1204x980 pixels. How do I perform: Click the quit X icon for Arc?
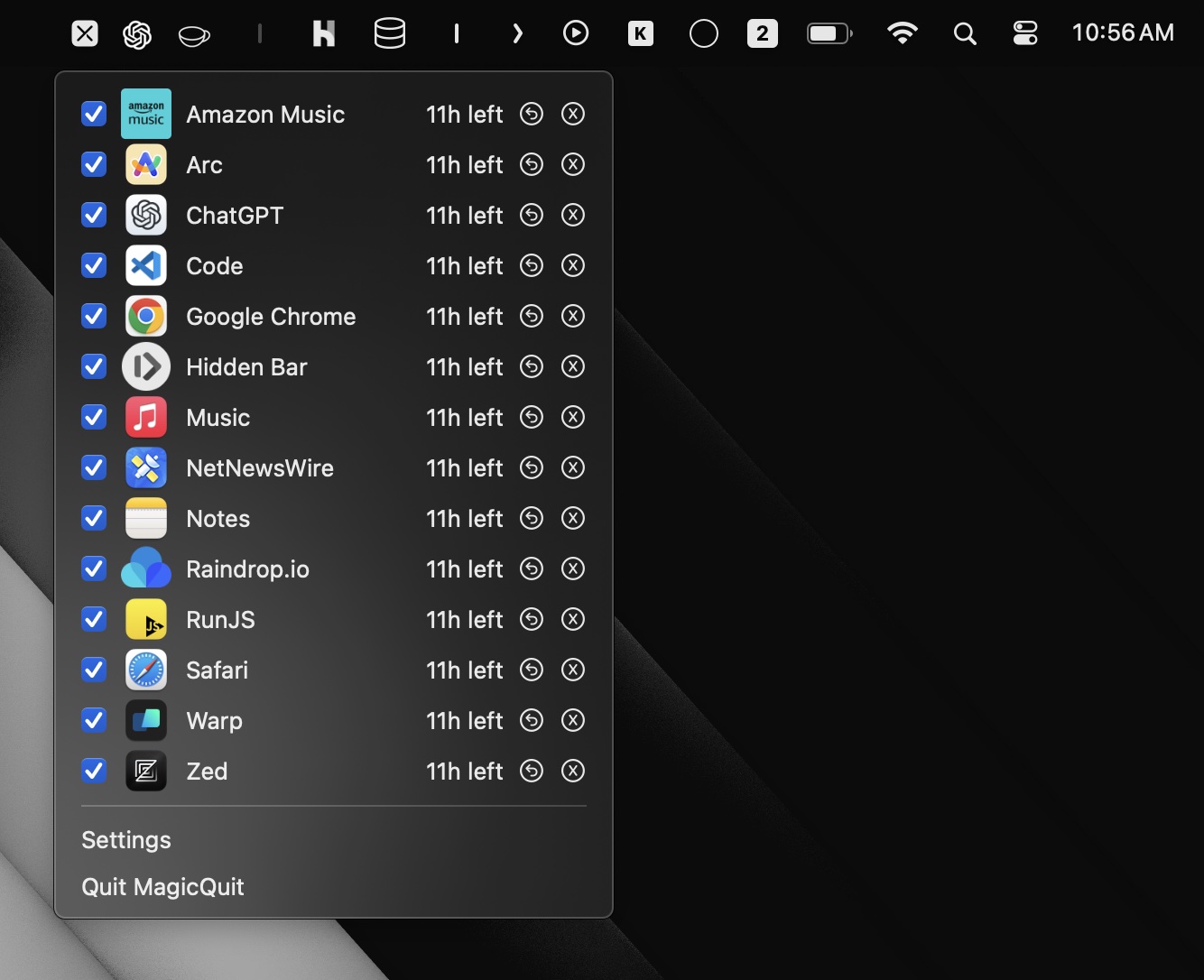coord(573,165)
